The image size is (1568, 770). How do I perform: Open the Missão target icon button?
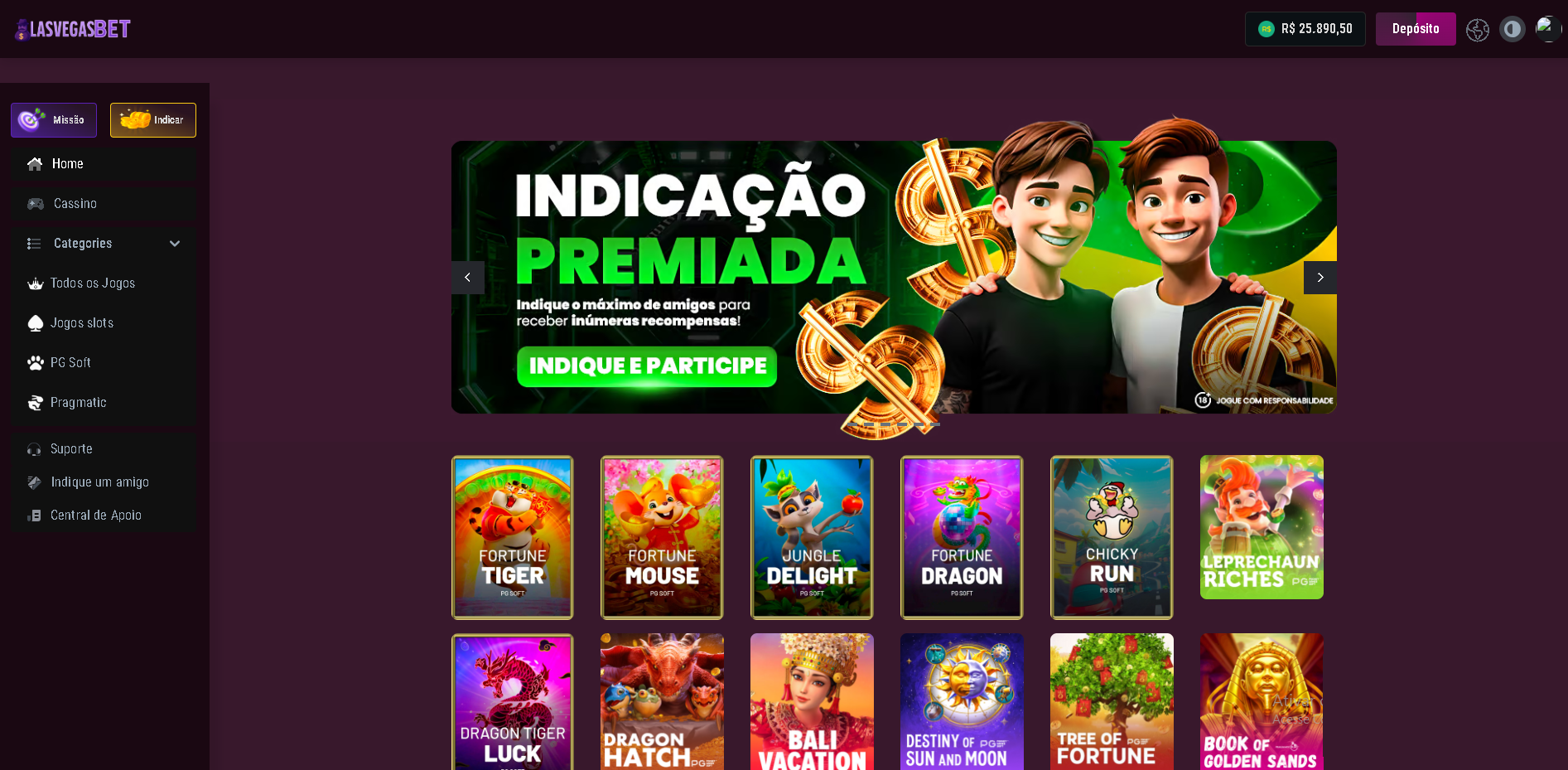pos(54,120)
